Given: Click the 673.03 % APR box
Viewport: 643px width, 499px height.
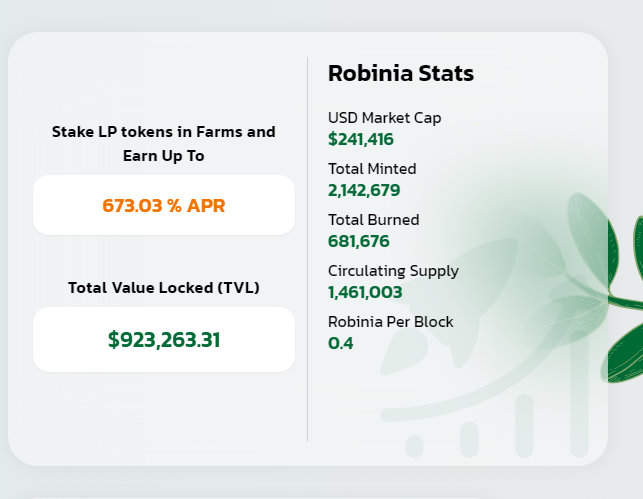Looking at the screenshot, I should [164, 206].
